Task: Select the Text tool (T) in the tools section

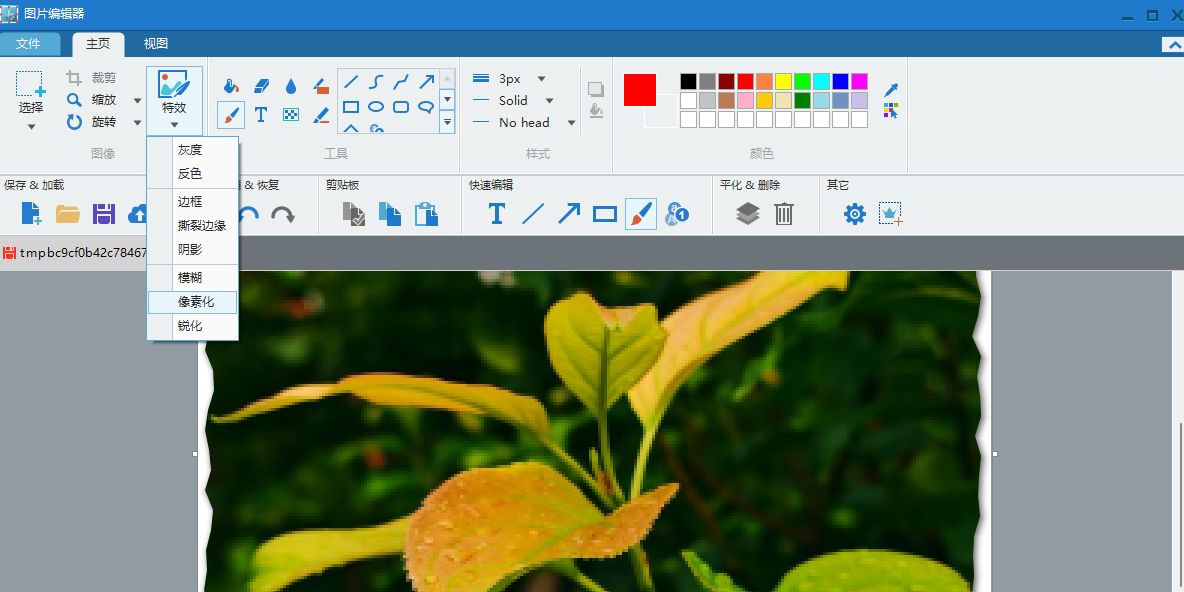Action: tap(261, 113)
